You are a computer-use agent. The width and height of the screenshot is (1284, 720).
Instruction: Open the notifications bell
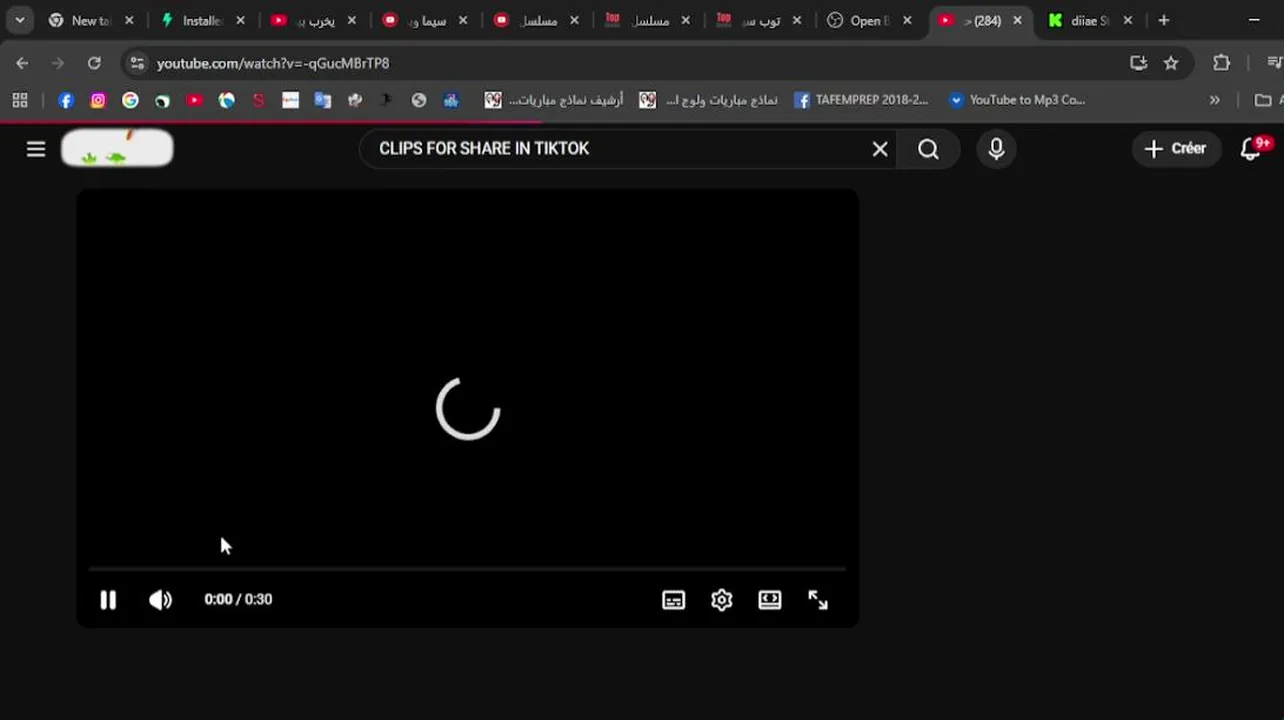click(x=1251, y=149)
